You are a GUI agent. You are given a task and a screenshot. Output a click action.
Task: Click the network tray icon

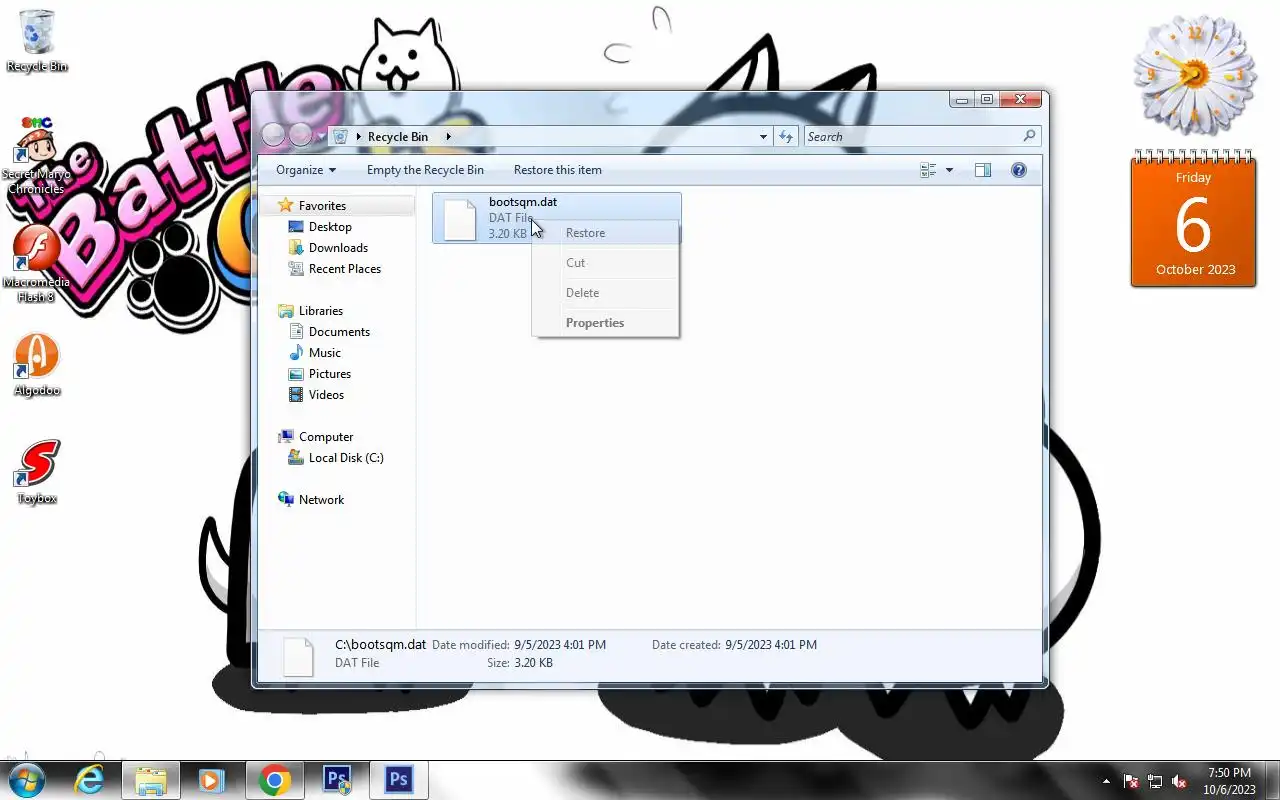pos(1155,781)
